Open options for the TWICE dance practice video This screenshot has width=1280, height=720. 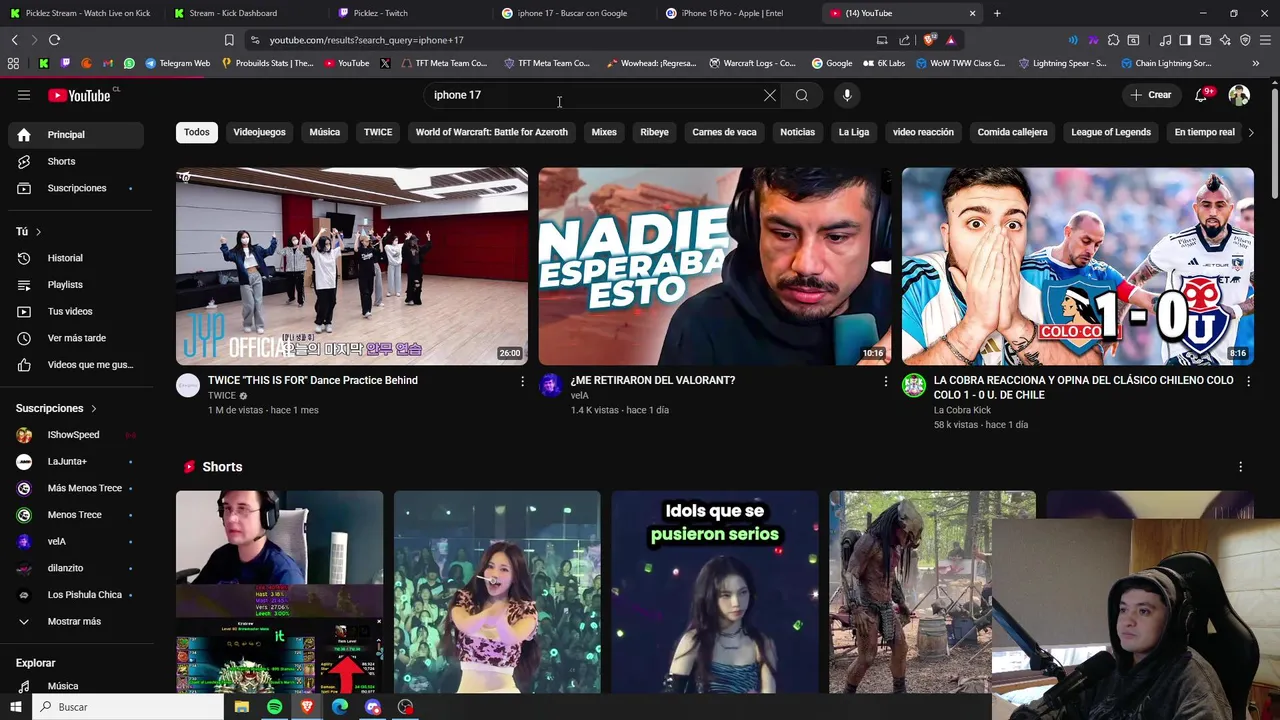click(x=522, y=381)
